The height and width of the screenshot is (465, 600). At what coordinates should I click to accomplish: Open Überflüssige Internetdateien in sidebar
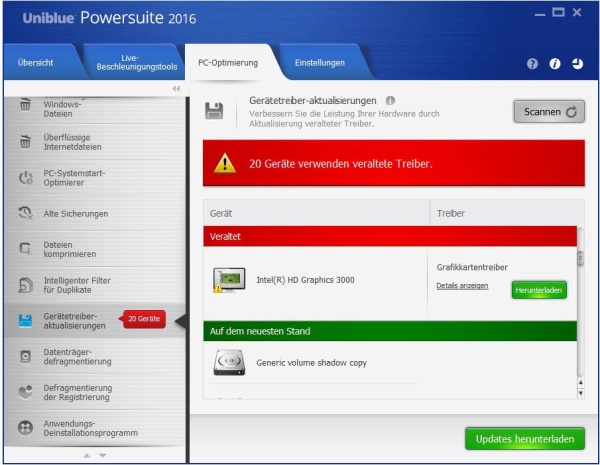click(95, 142)
